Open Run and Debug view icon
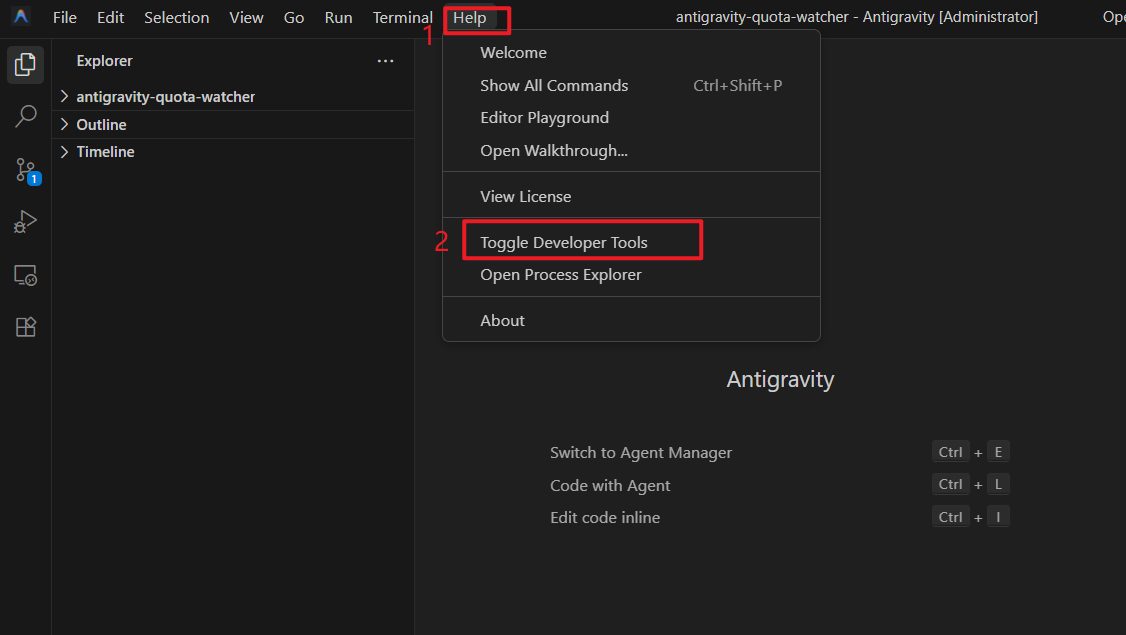 coord(25,222)
